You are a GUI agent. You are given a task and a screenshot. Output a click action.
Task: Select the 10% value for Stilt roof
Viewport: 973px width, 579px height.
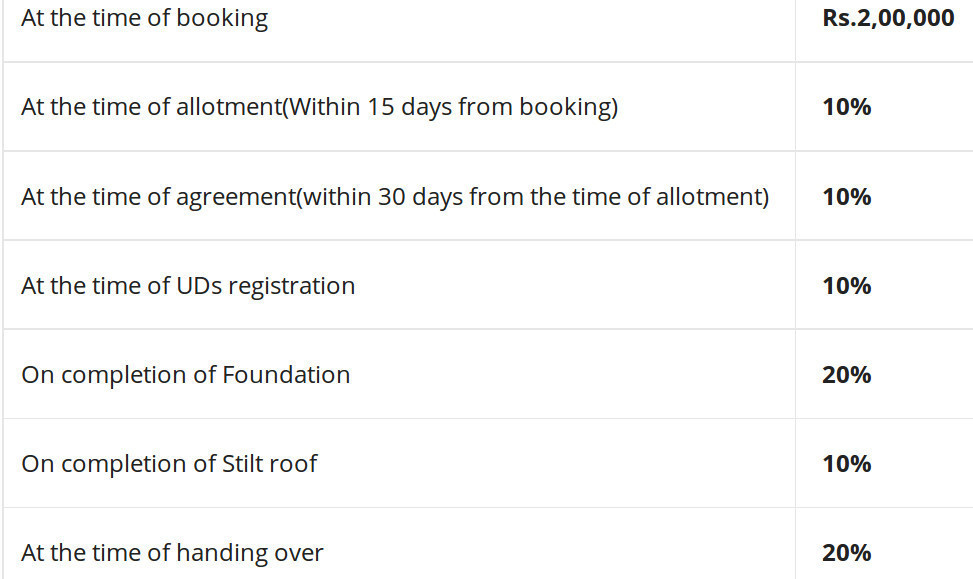(x=846, y=464)
